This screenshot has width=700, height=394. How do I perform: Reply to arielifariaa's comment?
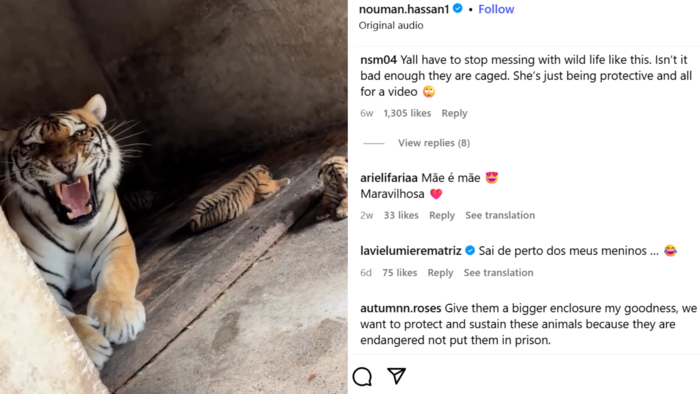(442, 215)
